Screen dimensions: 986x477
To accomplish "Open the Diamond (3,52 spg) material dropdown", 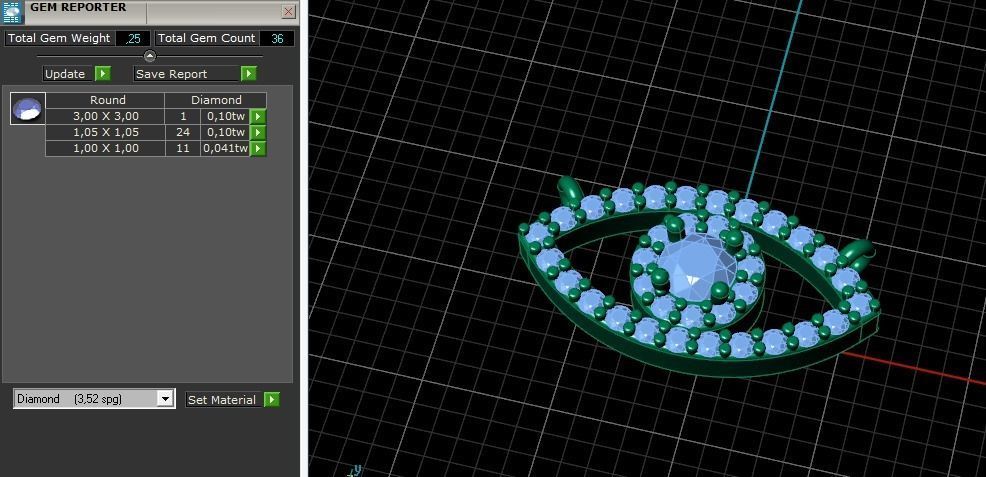I will click(x=165, y=398).
